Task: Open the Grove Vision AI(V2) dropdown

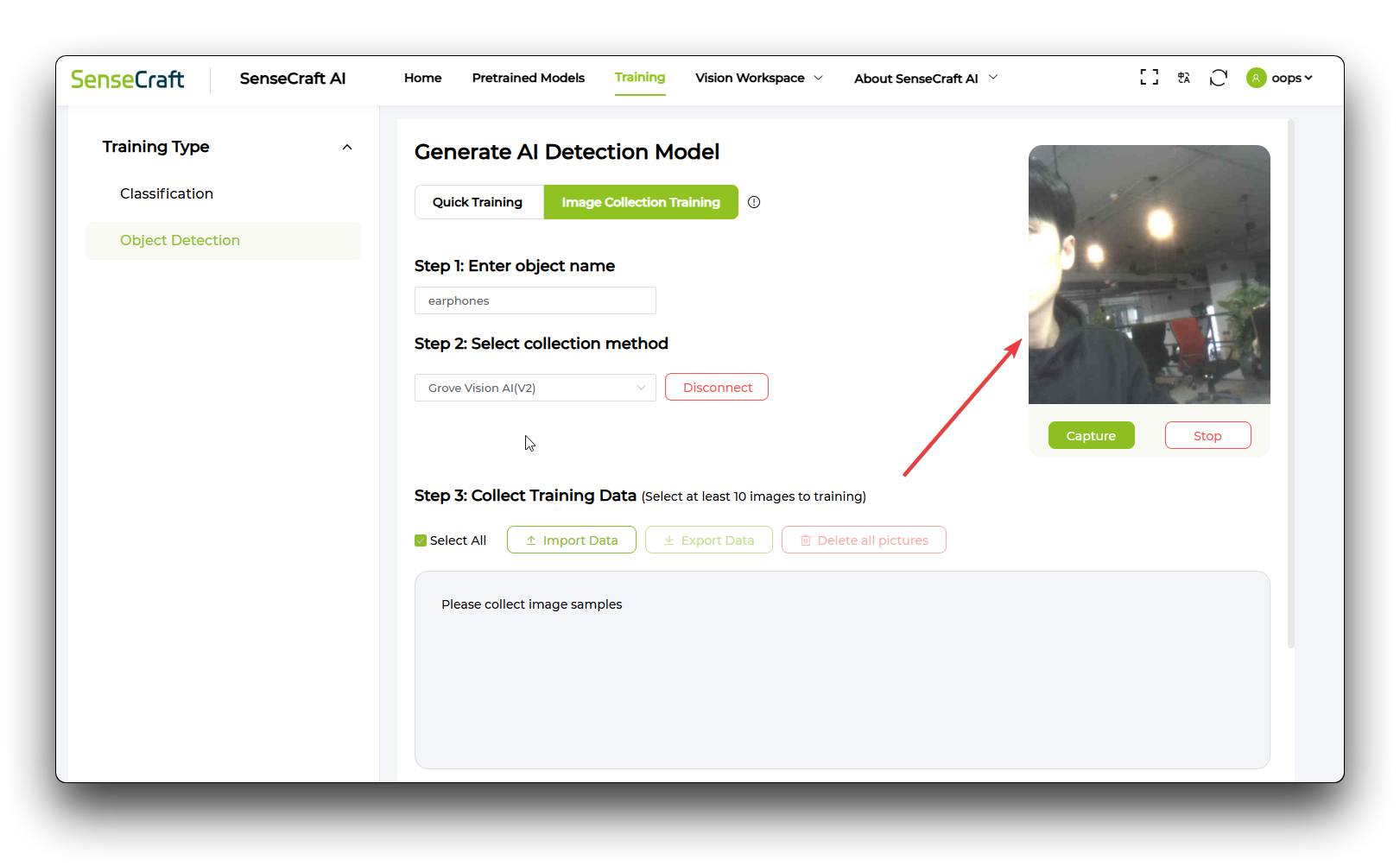Action: click(x=535, y=388)
